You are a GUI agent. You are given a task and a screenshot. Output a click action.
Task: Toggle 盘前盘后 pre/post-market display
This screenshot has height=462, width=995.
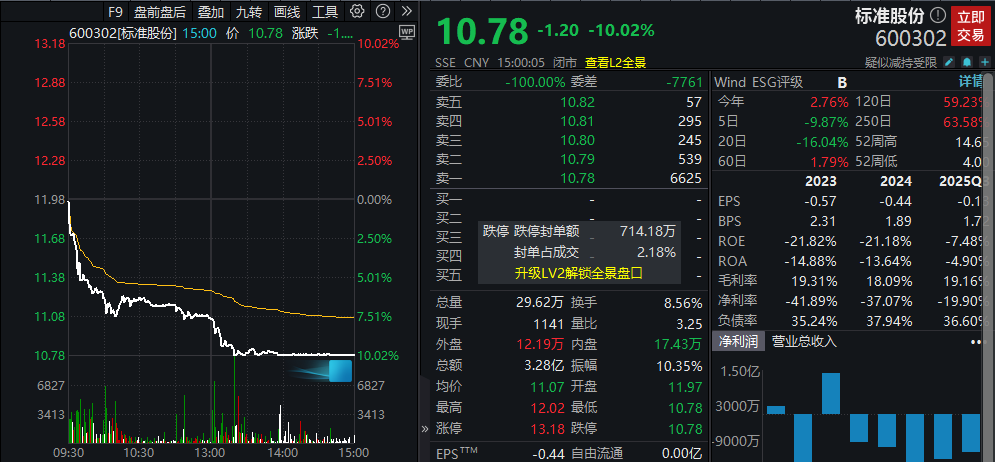tap(160, 13)
